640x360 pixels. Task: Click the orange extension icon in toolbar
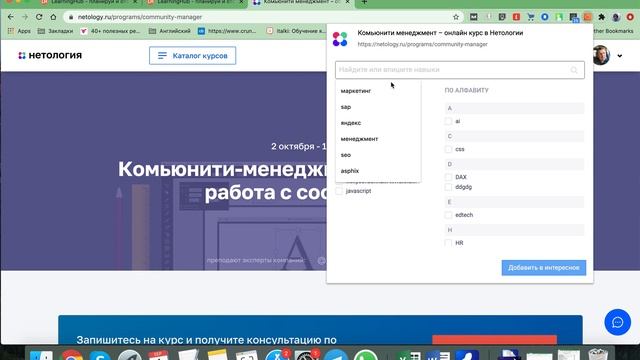click(x=587, y=17)
